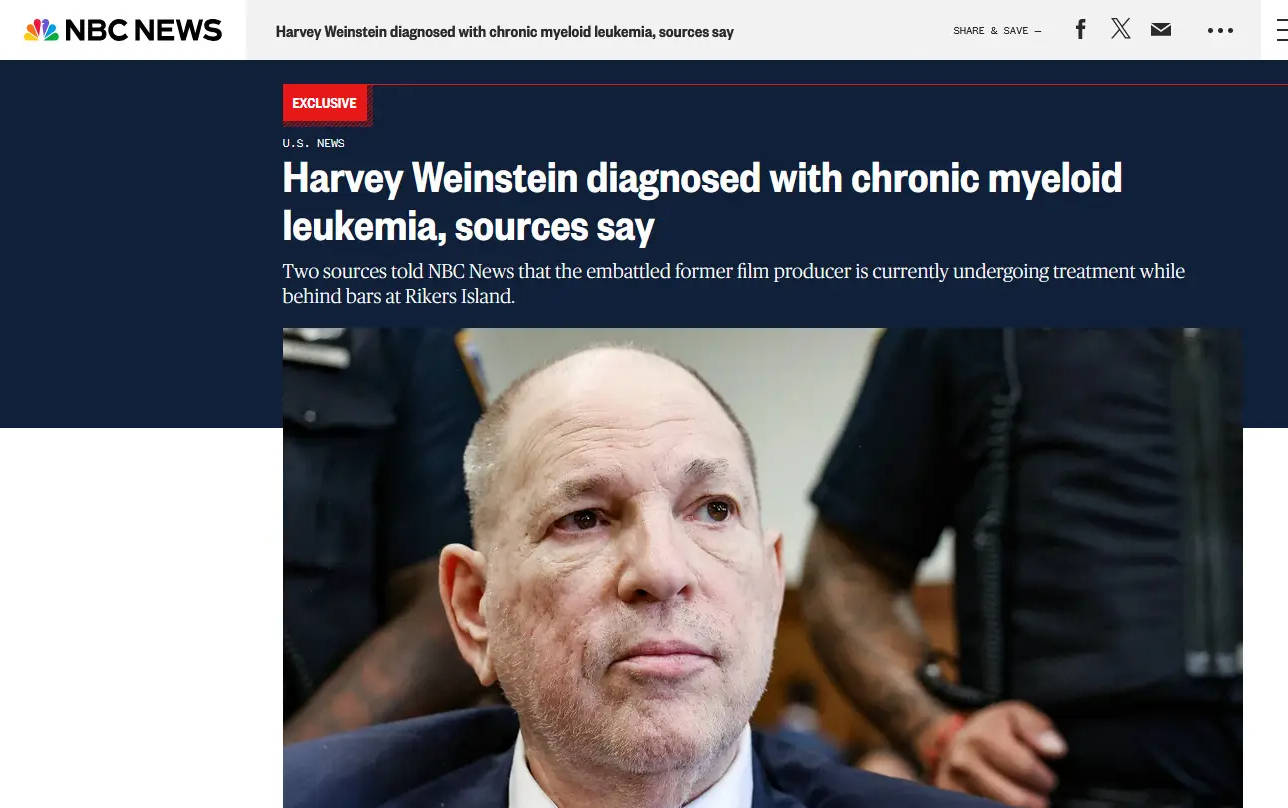Click the sticky header article title
Screen dimensions: 1288x808
point(505,32)
